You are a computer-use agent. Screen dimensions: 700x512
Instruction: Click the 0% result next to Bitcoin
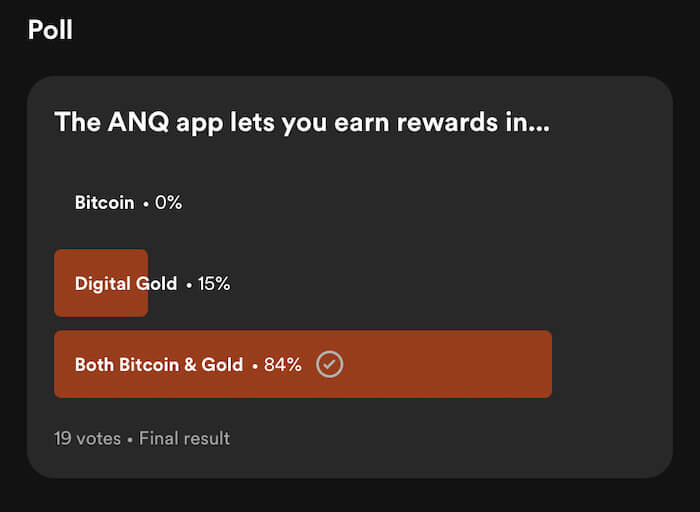(169, 203)
